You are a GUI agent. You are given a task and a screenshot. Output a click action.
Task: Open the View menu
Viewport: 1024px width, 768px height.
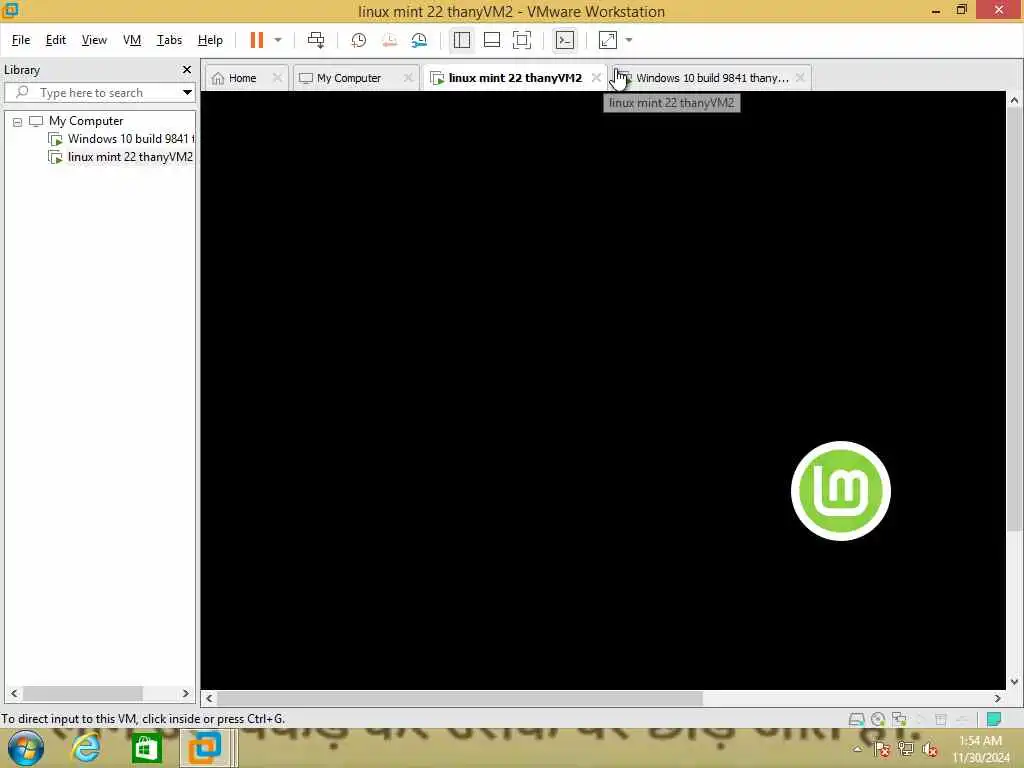94,40
